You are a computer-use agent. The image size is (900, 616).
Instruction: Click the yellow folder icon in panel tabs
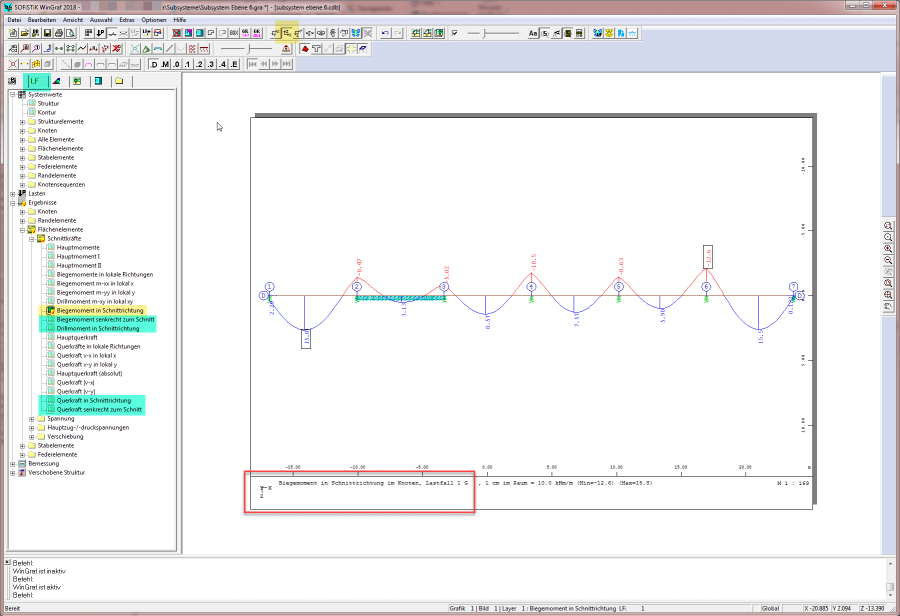tap(118, 81)
